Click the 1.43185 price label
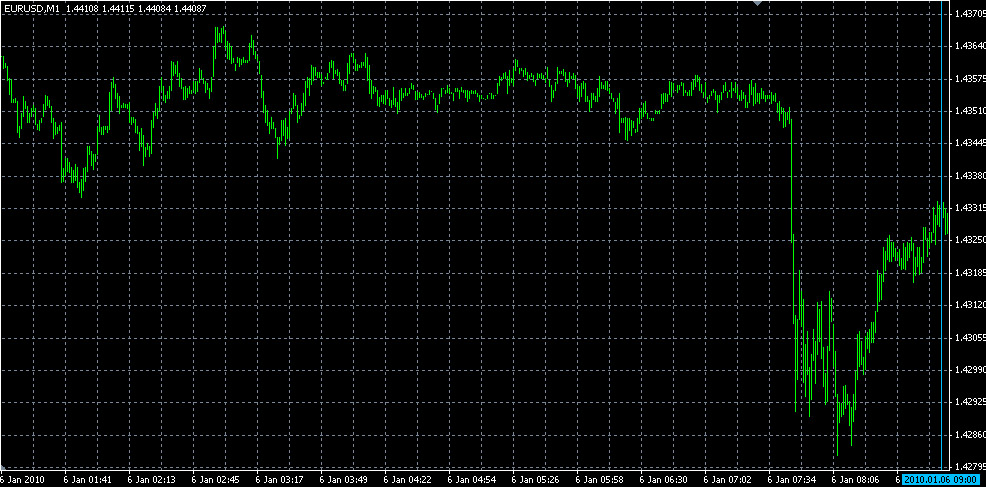The width and height of the screenshot is (986, 487). (x=969, y=273)
